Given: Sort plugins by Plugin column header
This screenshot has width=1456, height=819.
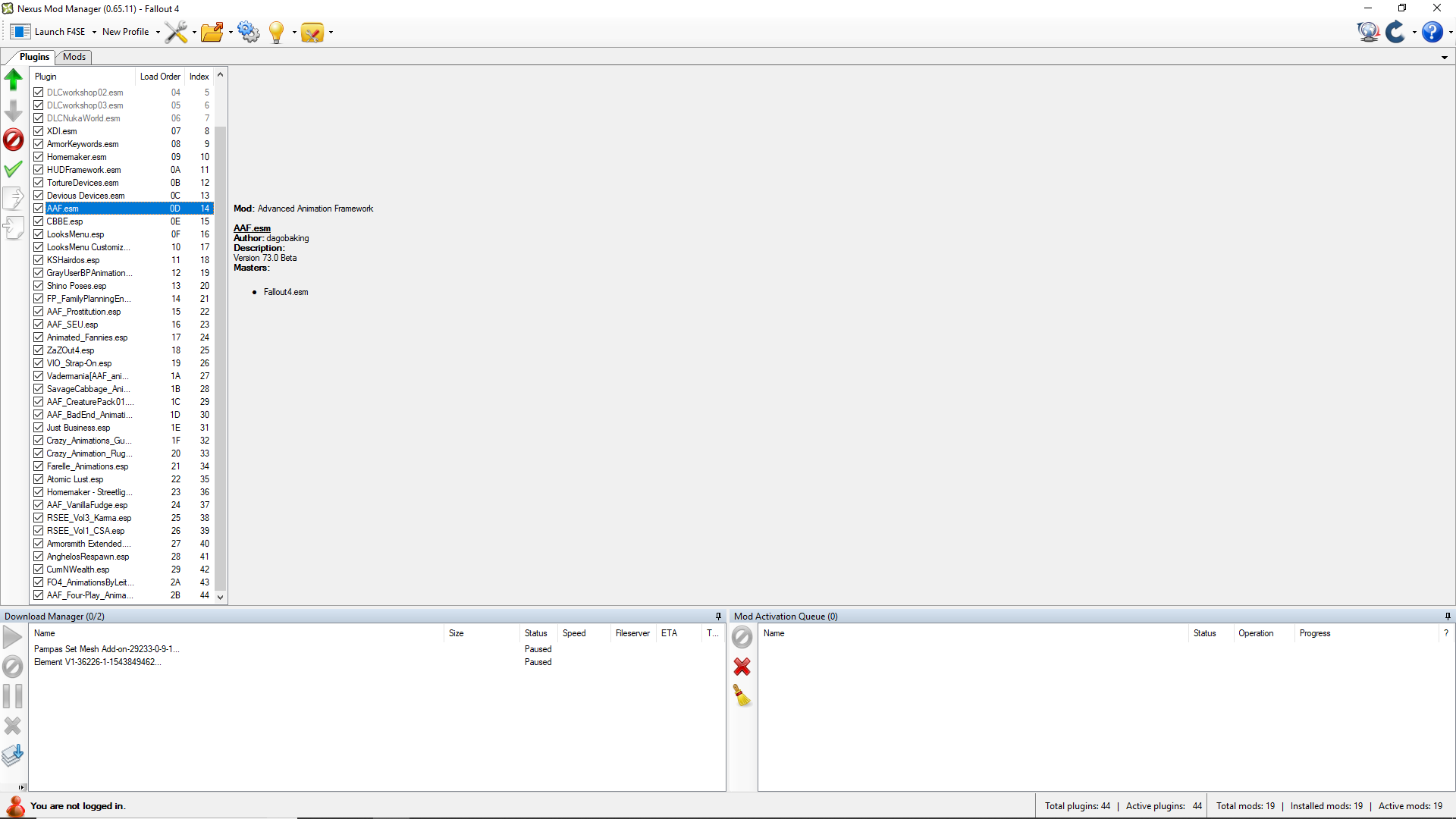Looking at the screenshot, I should coord(83,77).
